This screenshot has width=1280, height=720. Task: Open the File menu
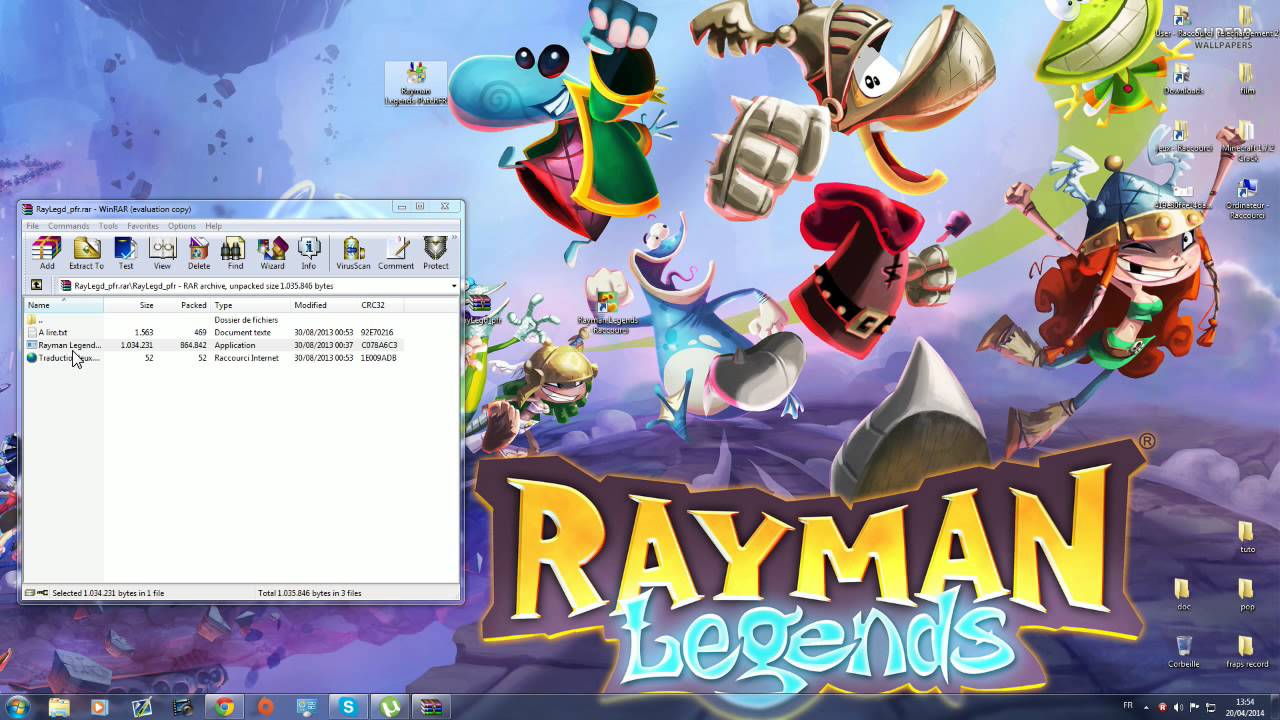coord(33,226)
